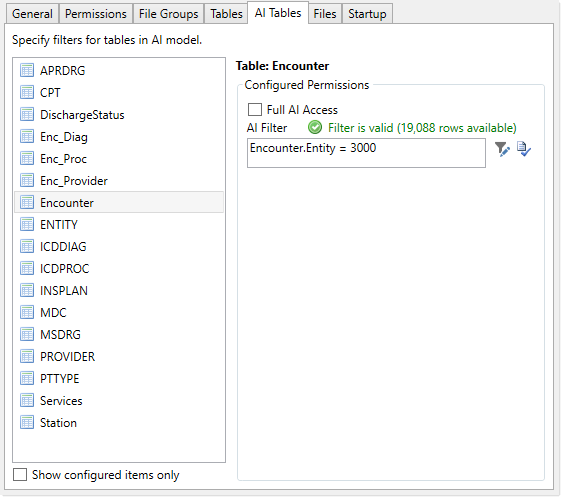The height and width of the screenshot is (499, 563).
Task: Click the green filter valid status icon
Action: coord(315,127)
